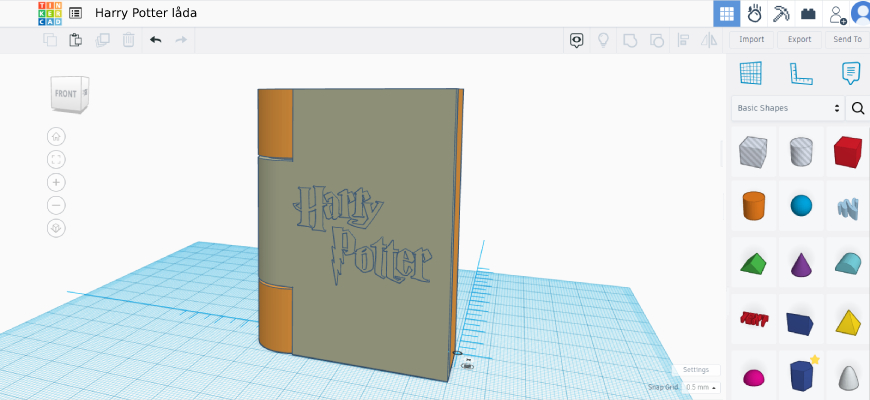Click the Send To button
Viewport: 870px width, 400px height.
click(847, 39)
